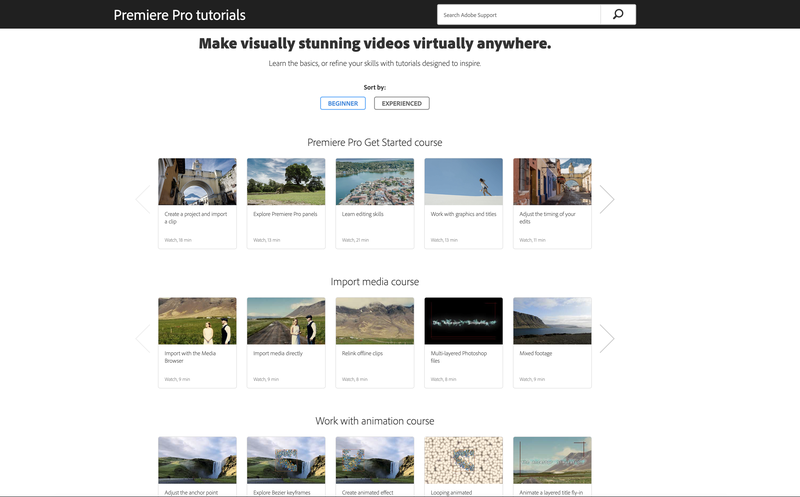Open the 'Mixed footage' coastline thumbnail
This screenshot has height=497, width=800.
(553, 321)
